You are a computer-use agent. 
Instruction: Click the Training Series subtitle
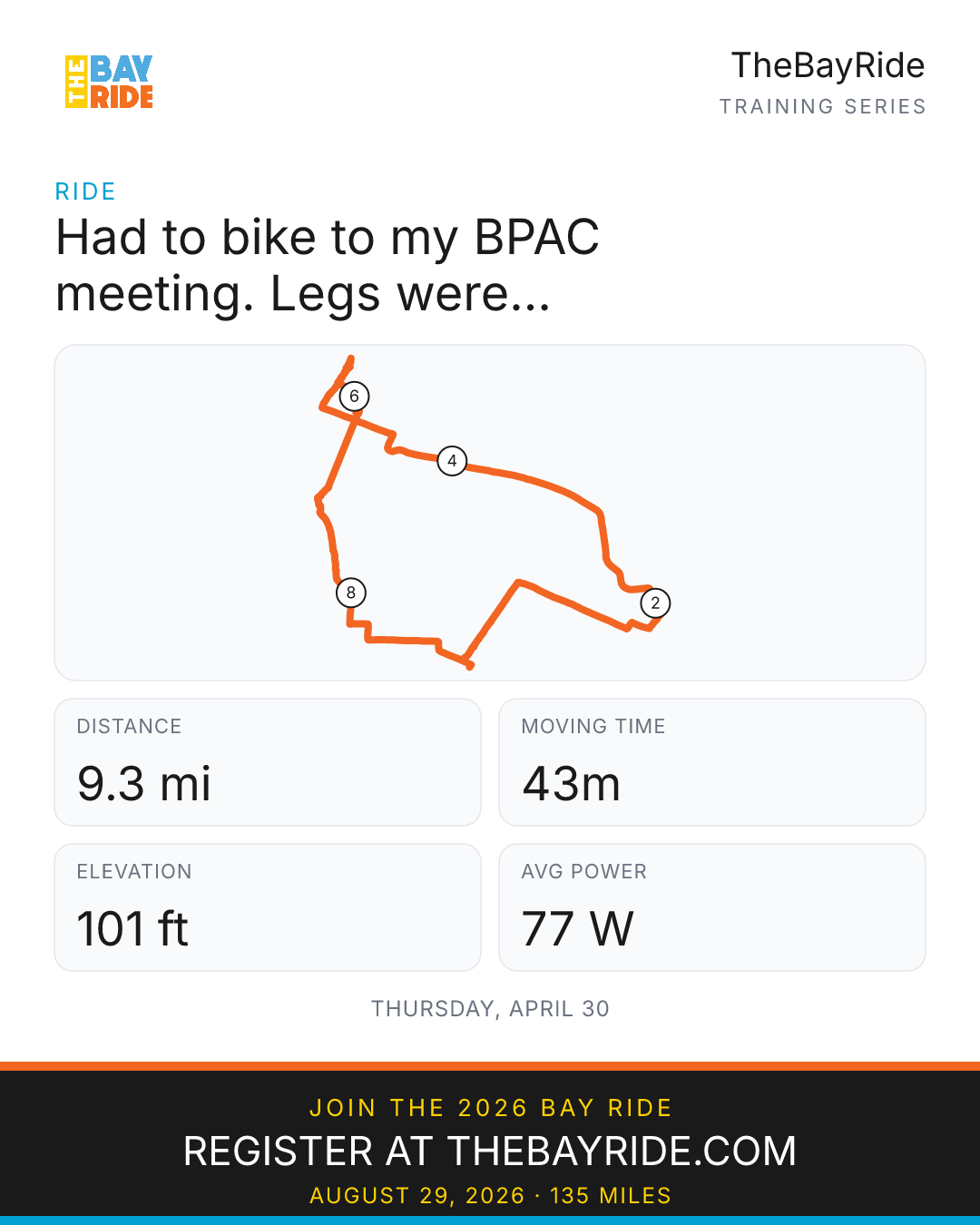pyautogui.click(x=822, y=106)
